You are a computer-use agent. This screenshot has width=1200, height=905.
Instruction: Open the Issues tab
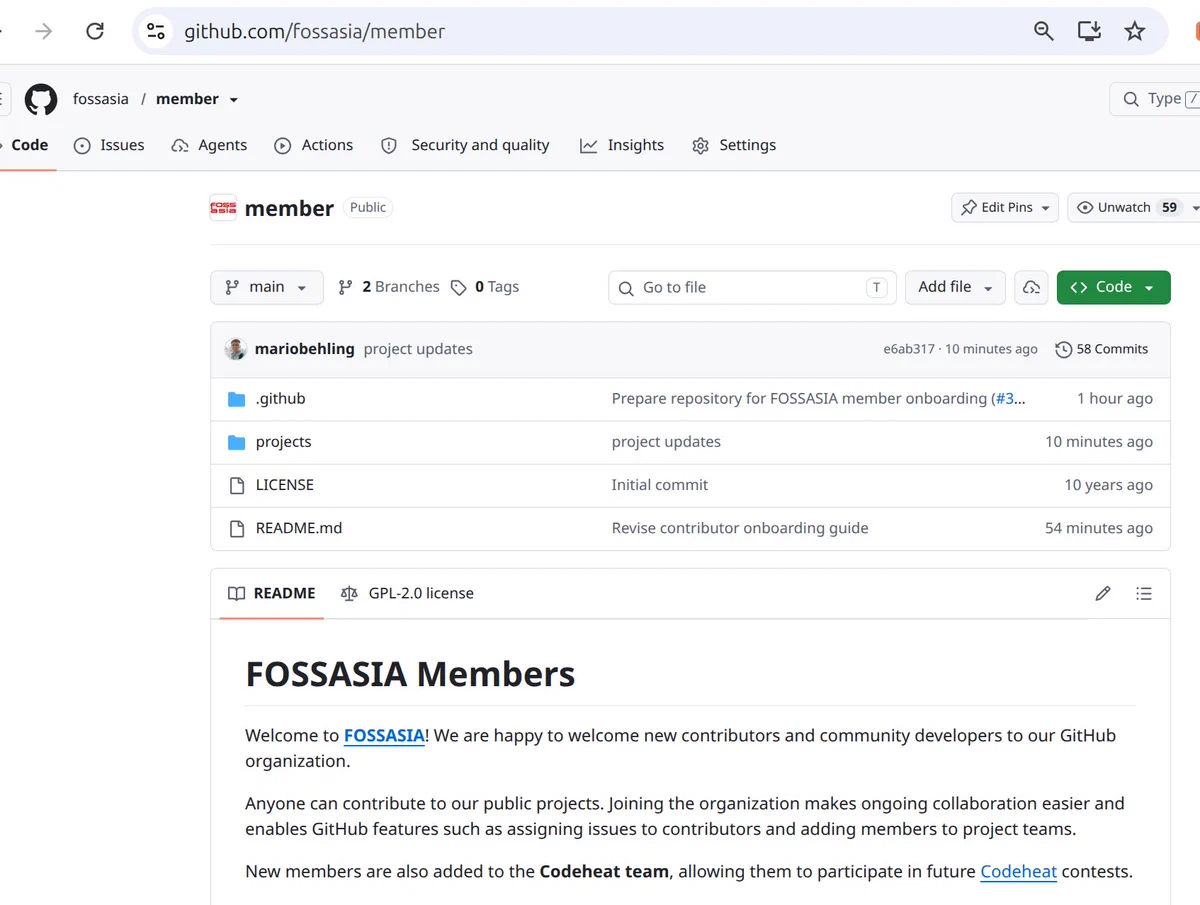point(109,145)
